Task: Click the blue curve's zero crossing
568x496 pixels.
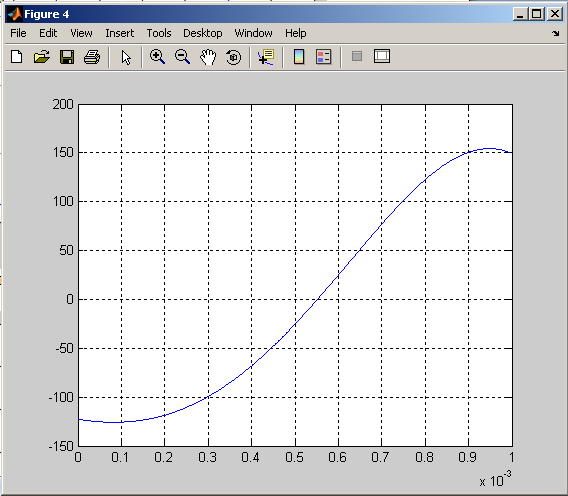Action: tap(318, 299)
